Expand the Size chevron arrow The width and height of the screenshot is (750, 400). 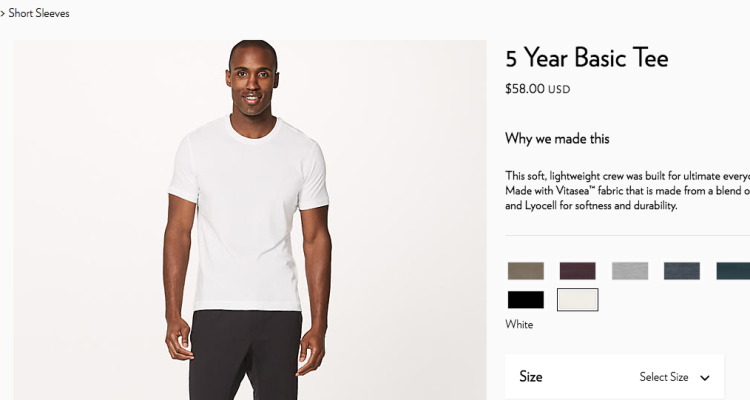(705, 378)
